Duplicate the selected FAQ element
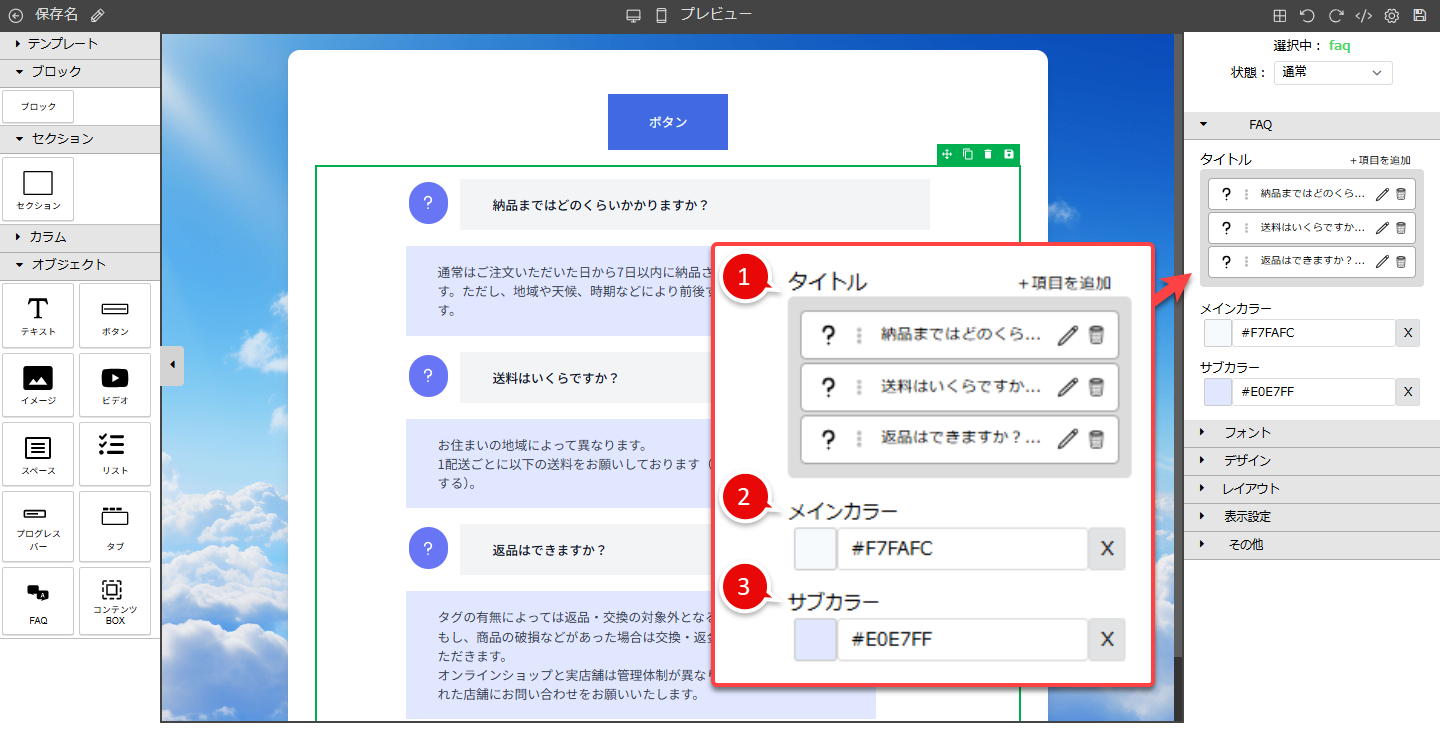This screenshot has width=1440, height=731. point(967,154)
